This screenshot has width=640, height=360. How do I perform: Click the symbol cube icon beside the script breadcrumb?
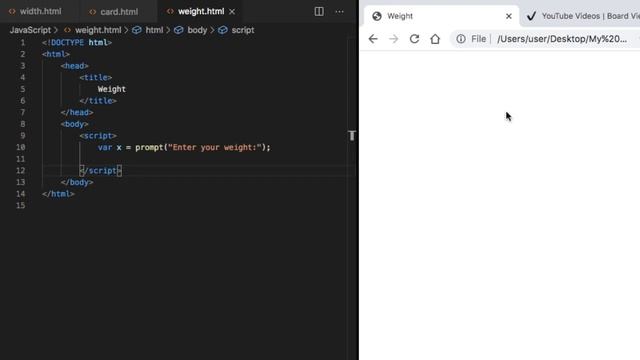point(222,30)
